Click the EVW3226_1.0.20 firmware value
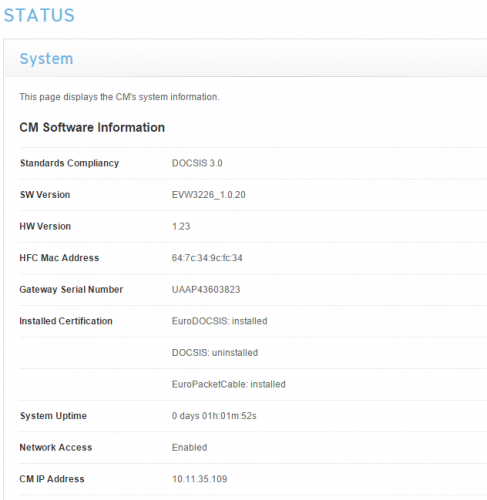Viewport: 487px width, 500px height. point(209,195)
